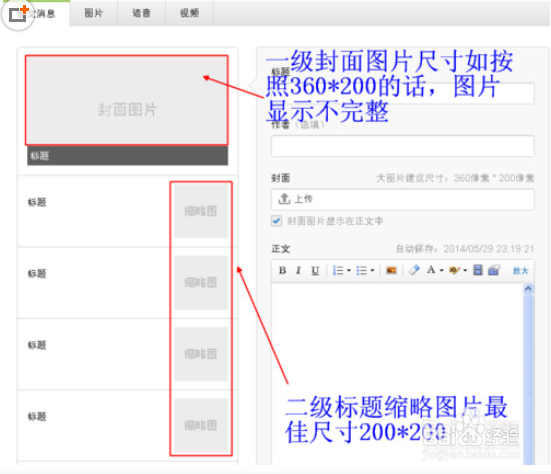Click the 标题 text beside second thumbnail

coord(37,273)
